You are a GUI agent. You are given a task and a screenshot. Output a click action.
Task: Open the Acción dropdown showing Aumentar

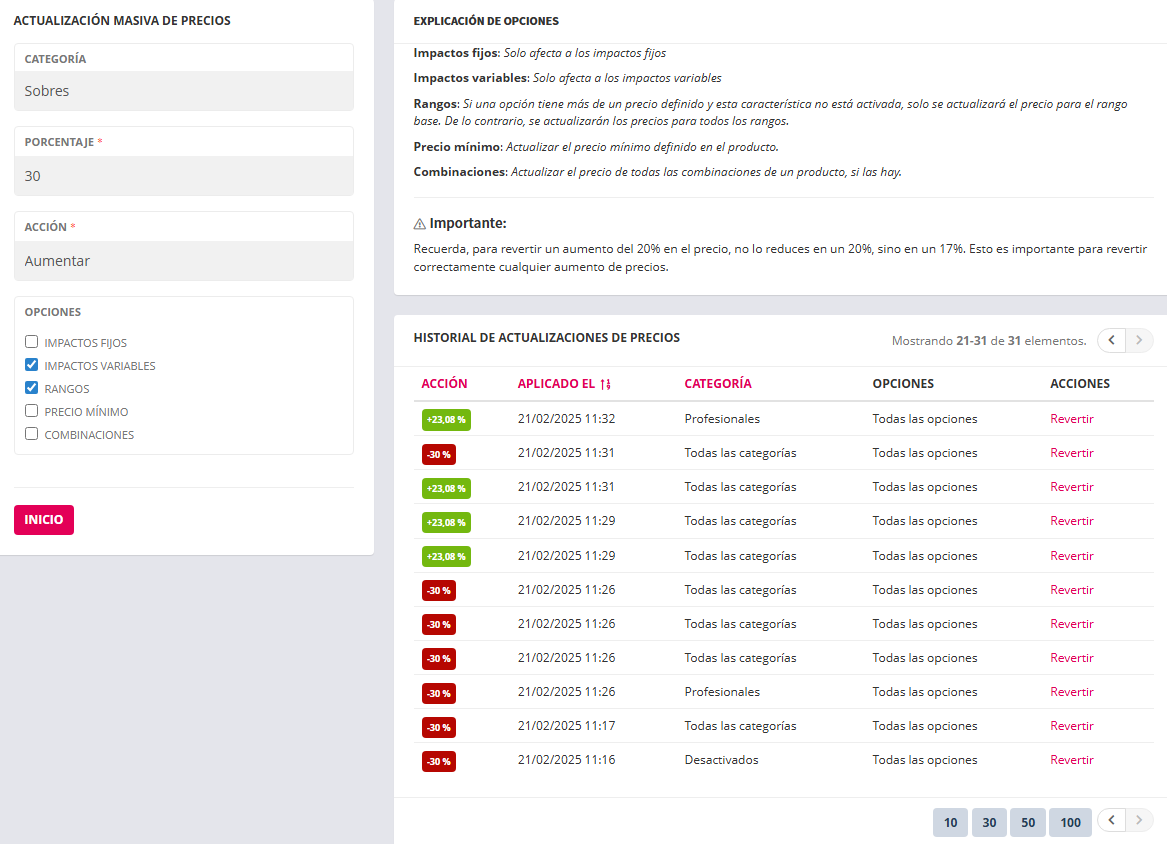[x=184, y=261]
